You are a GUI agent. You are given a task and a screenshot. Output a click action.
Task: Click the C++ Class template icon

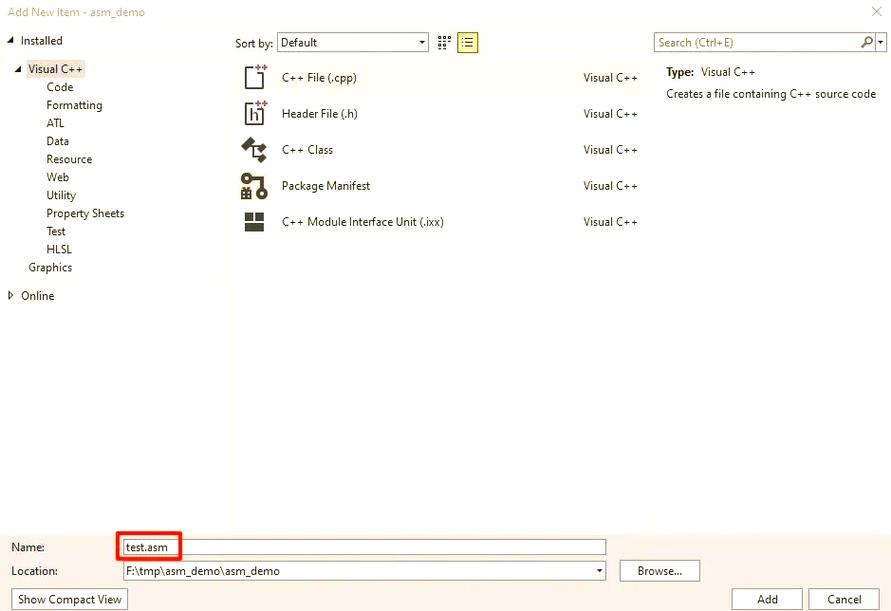(255, 149)
